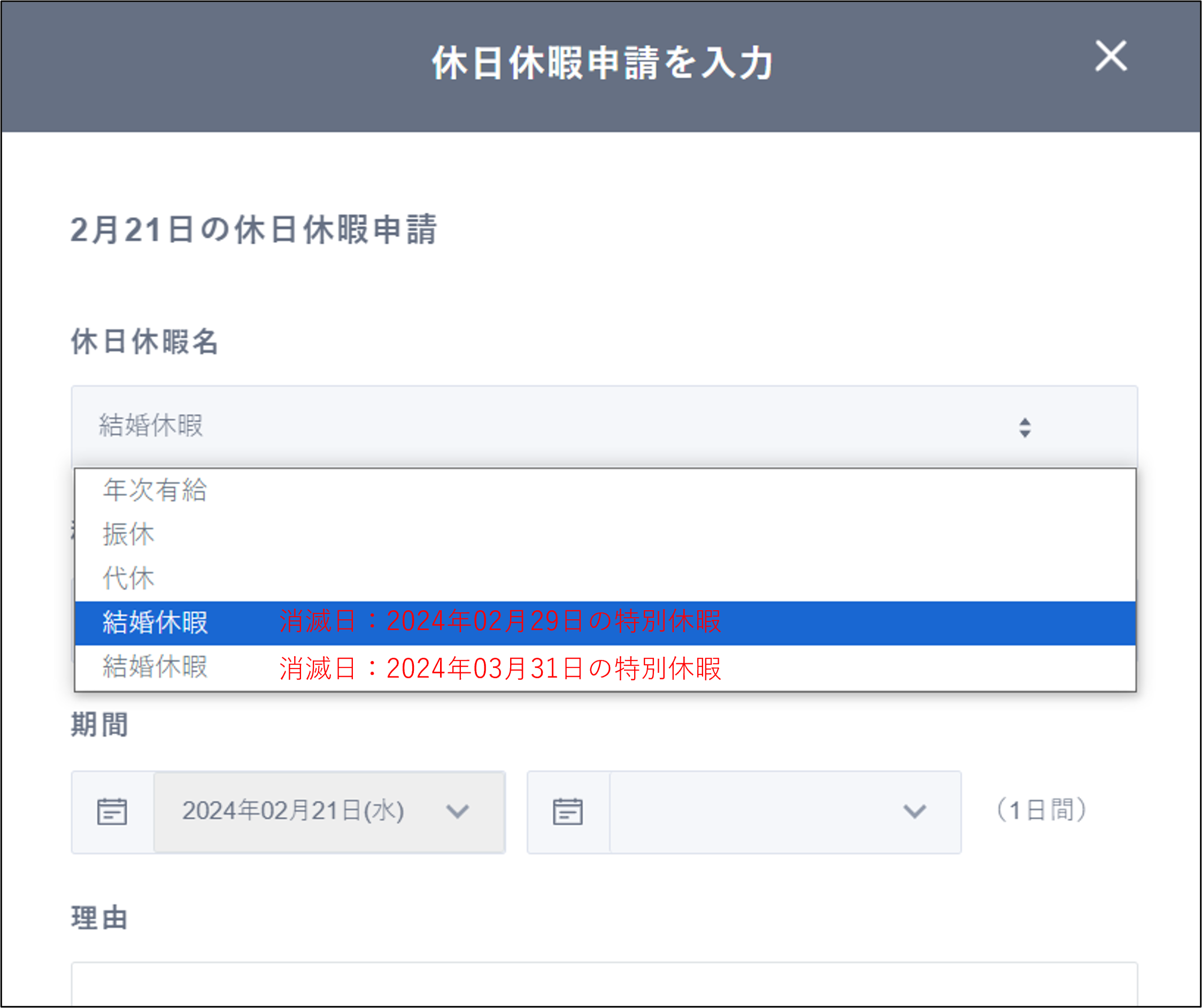Open the 休日休暇名 select box showing 結婚休暇
1202x1008 pixels.
[x=515, y=426]
